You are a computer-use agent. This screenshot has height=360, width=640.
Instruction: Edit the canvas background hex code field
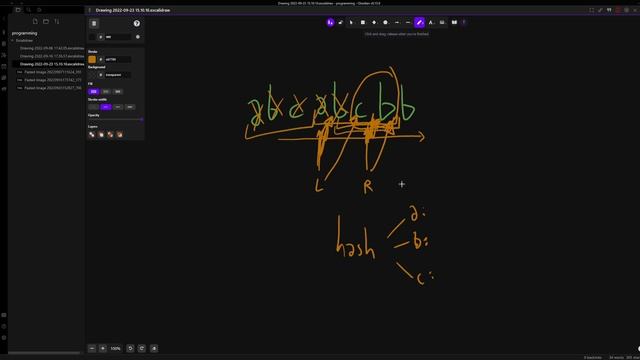point(118,37)
